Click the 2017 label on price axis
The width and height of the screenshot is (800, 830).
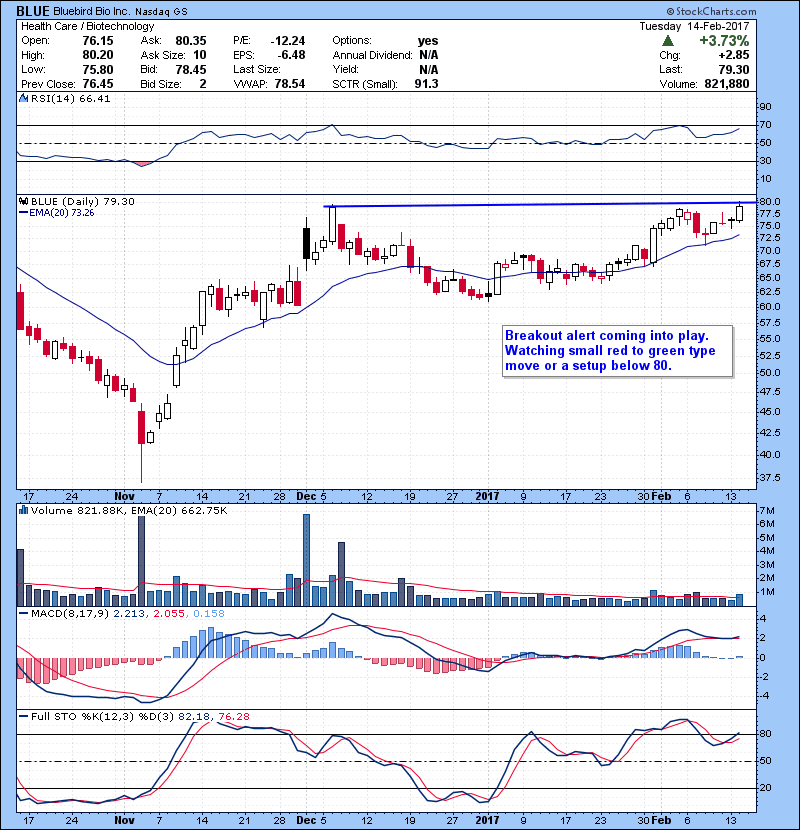pos(487,496)
